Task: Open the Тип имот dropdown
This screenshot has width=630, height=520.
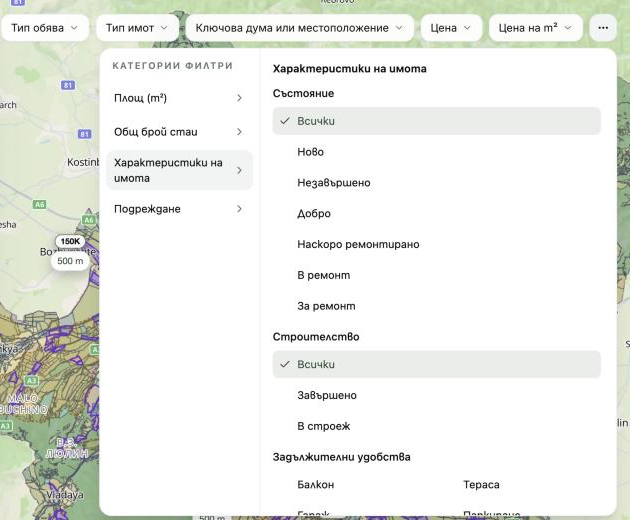Action: (137, 28)
